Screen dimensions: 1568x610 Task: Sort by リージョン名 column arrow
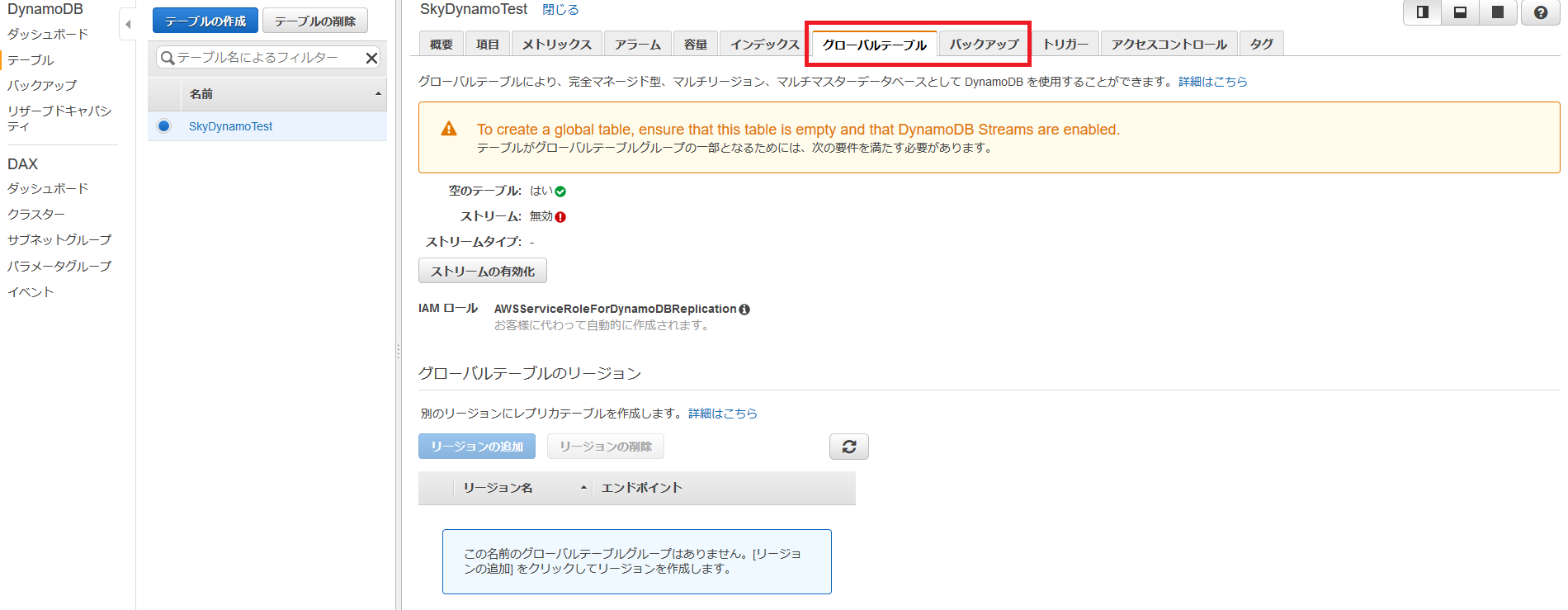tap(583, 488)
